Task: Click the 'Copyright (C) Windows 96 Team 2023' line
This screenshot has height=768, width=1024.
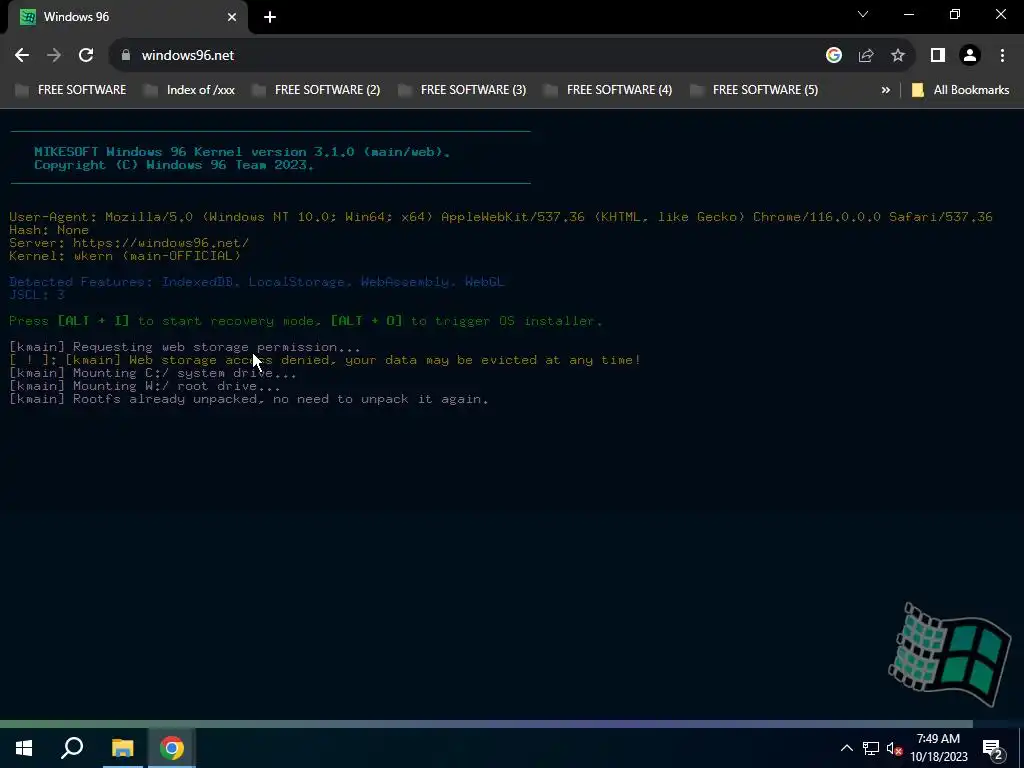Action: [174, 165]
